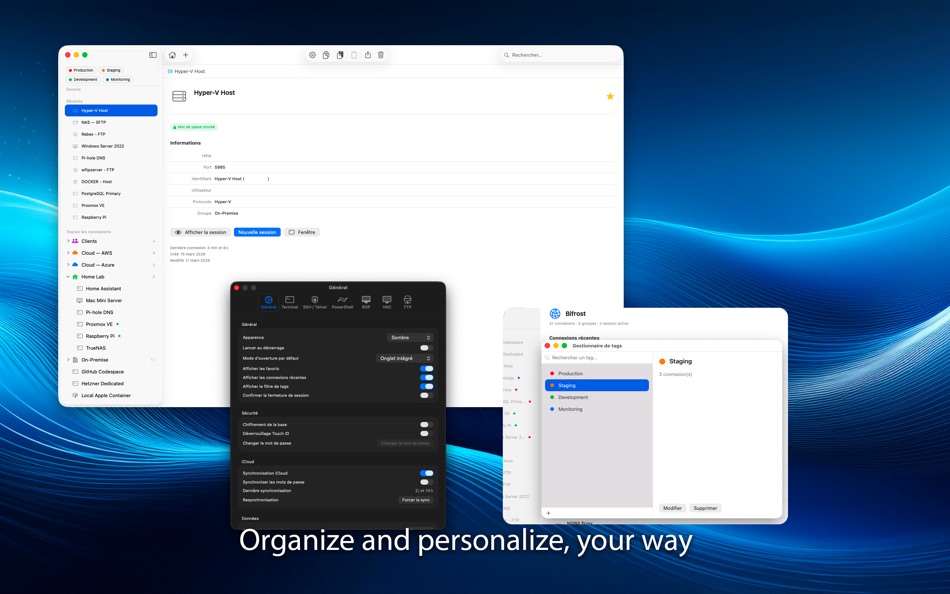Delete connection with trash icon
The width and height of the screenshot is (950, 594).
[x=381, y=55]
